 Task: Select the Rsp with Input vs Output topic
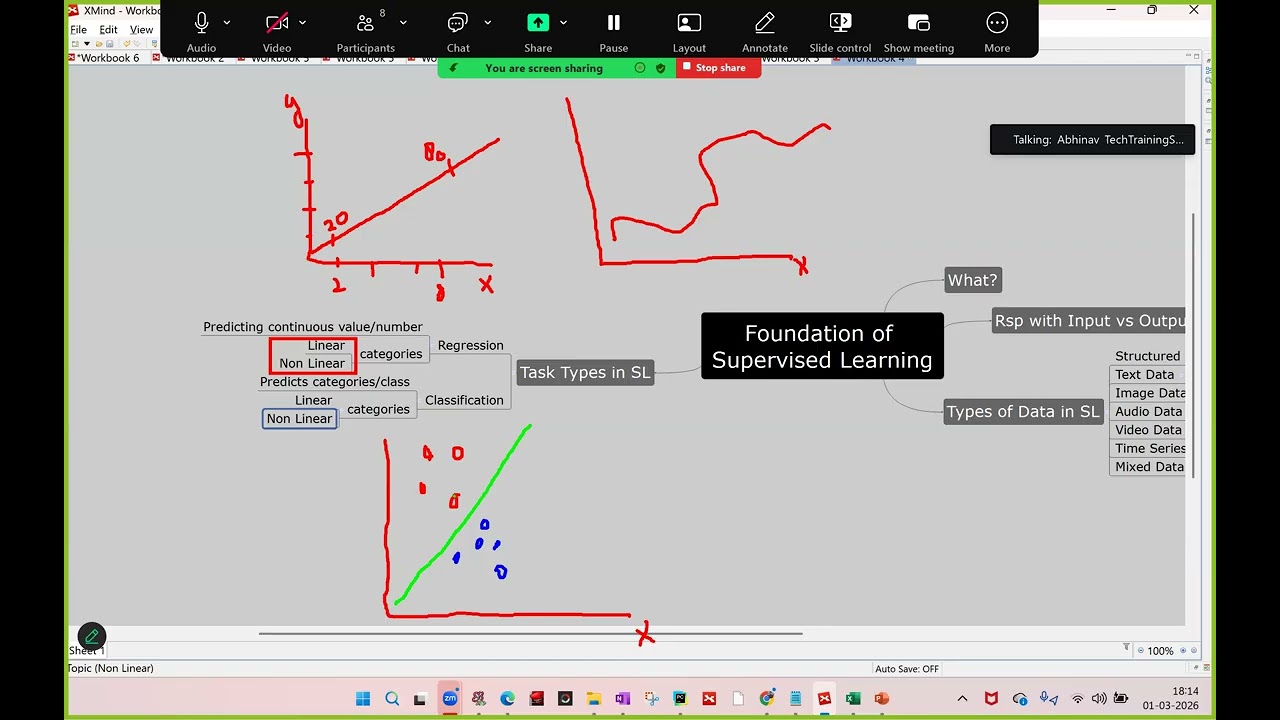point(1089,321)
